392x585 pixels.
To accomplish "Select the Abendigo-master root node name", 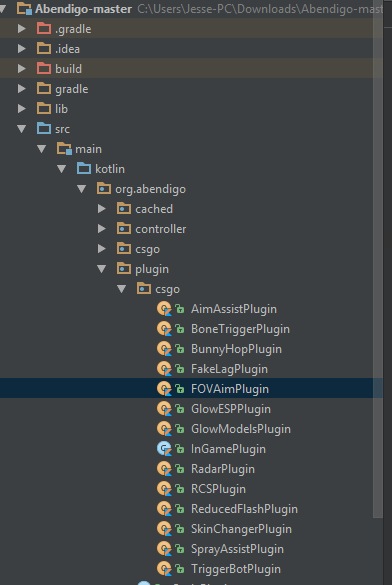I will click(x=84, y=9).
